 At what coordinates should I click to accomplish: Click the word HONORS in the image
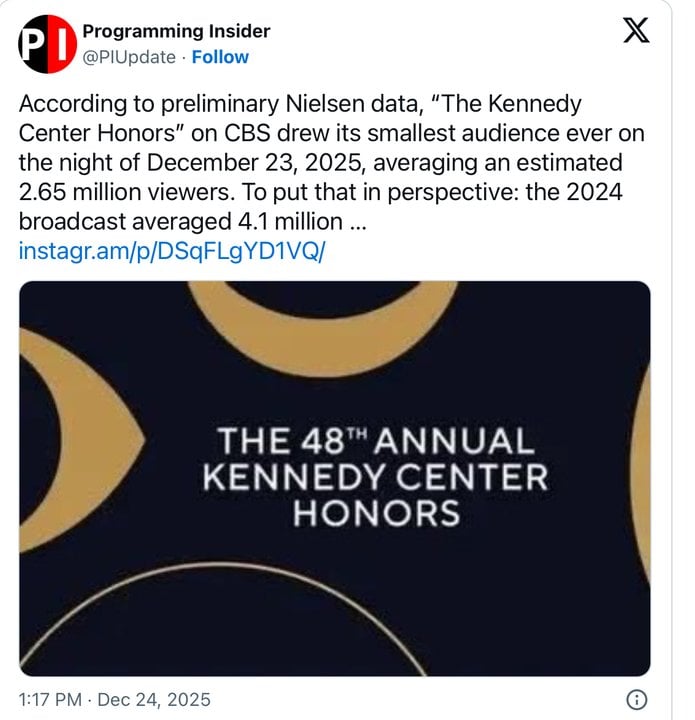click(x=376, y=513)
